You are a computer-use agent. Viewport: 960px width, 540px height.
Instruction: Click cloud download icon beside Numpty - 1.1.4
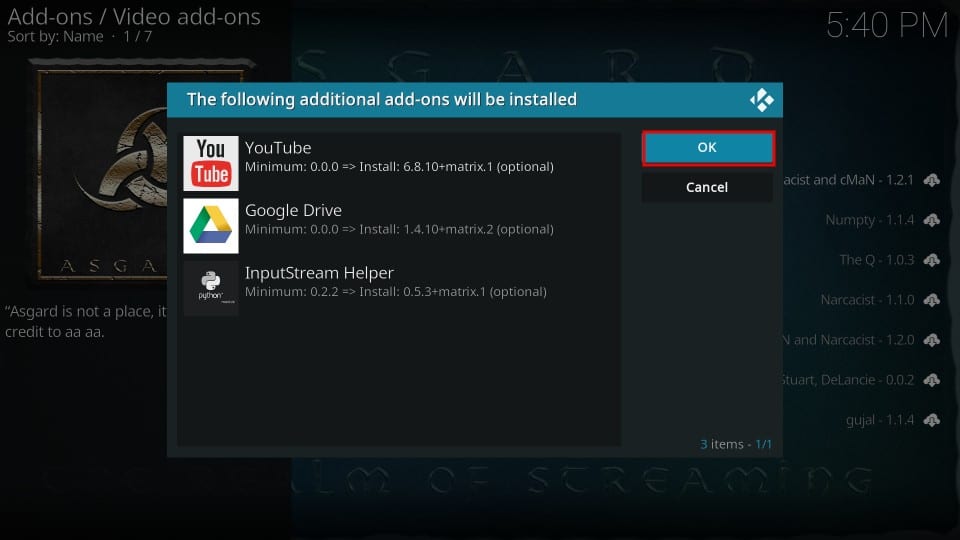[x=932, y=220]
